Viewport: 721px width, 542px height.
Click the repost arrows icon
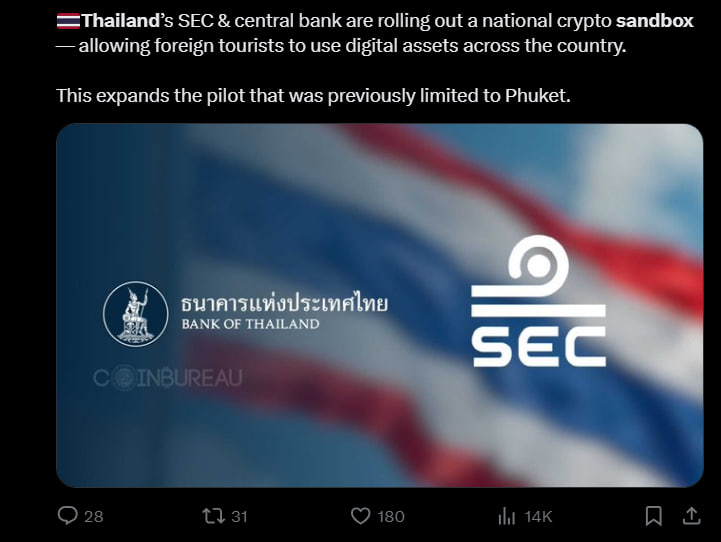coord(212,516)
